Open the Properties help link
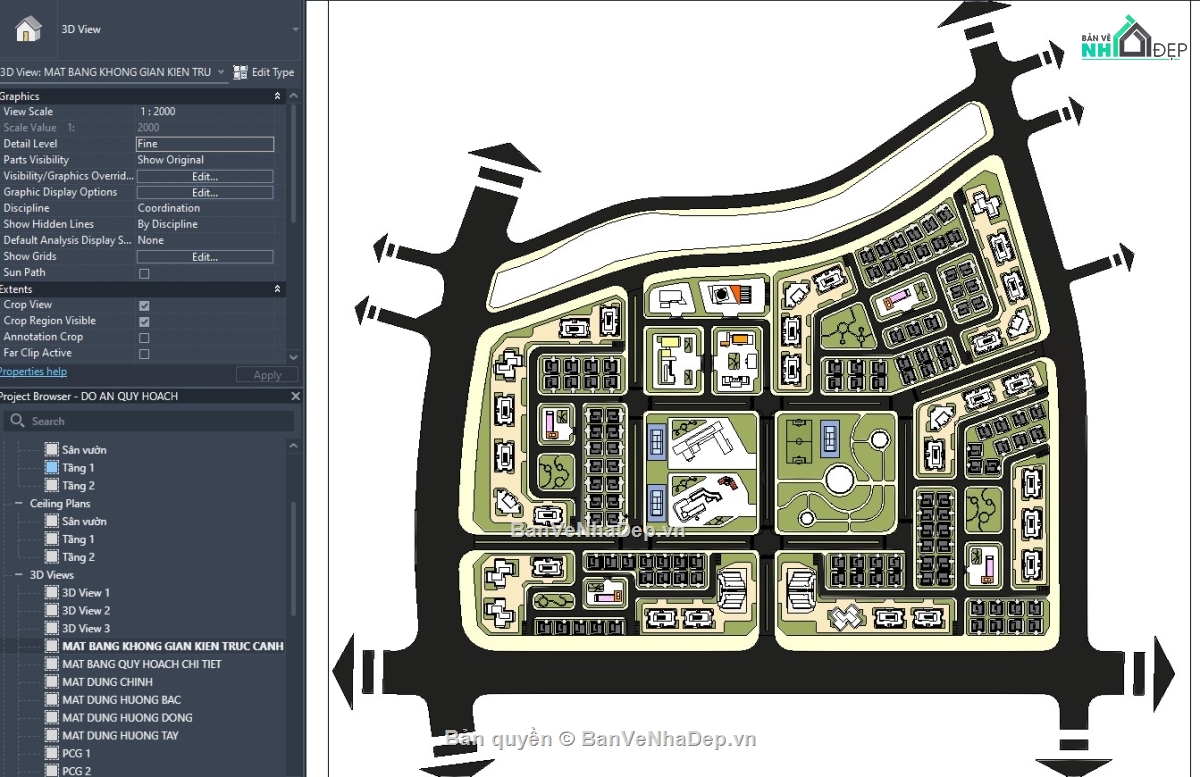Viewport: 1200px width, 777px height. [x=33, y=372]
